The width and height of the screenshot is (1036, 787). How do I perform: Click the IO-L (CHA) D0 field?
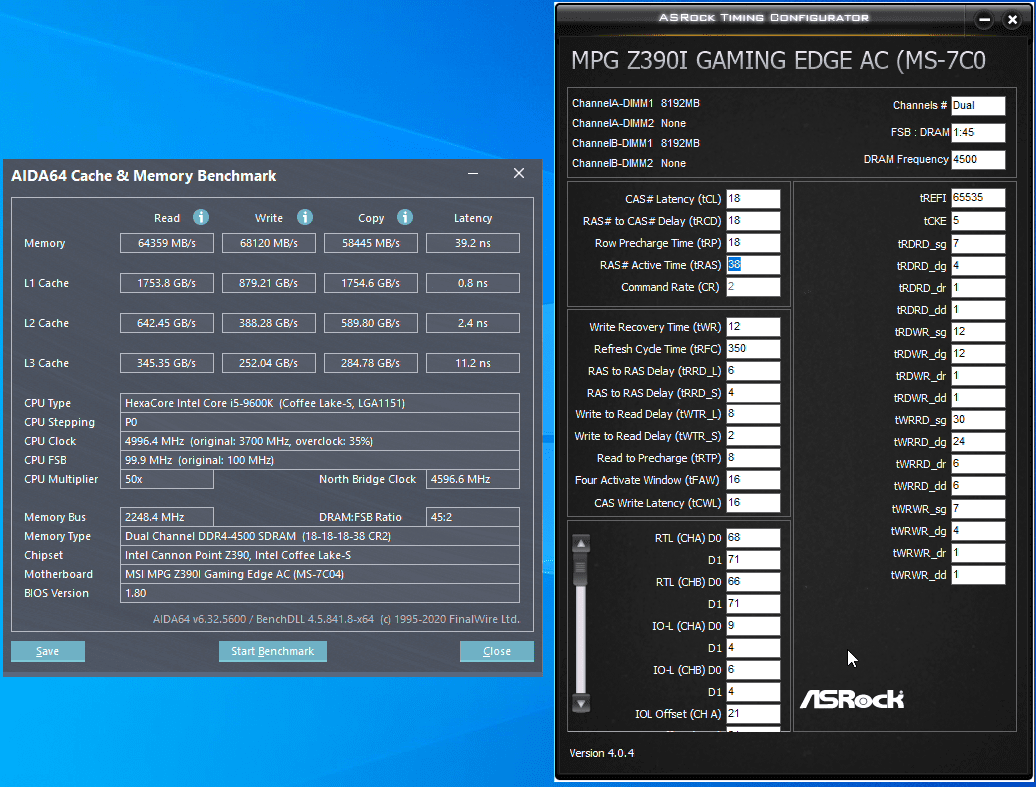[753, 626]
